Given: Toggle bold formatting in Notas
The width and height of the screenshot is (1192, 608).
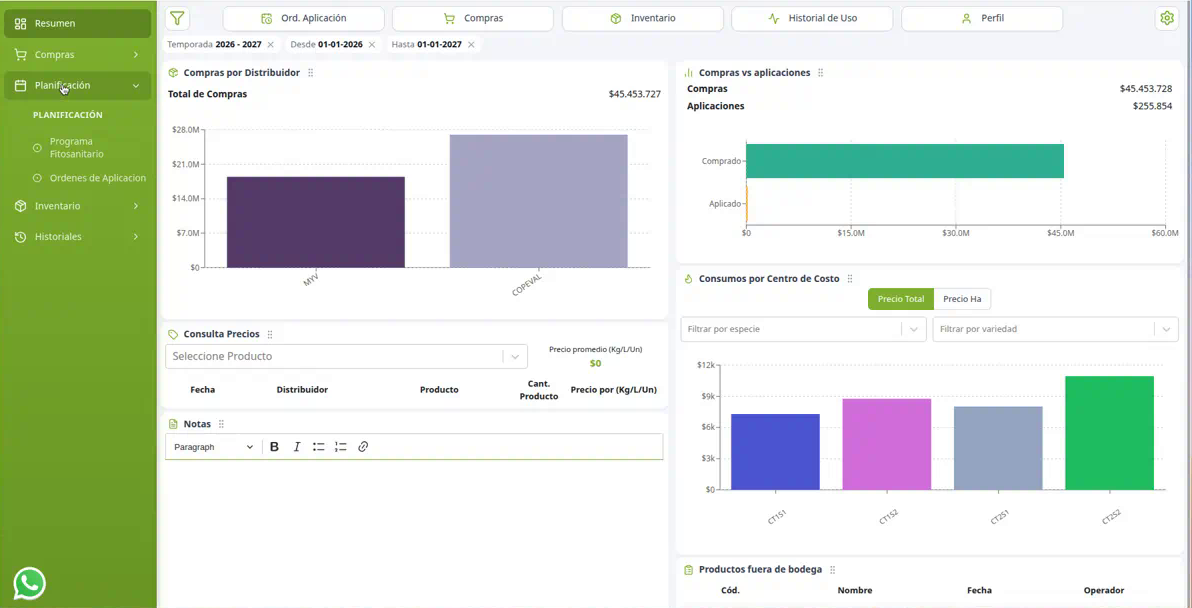Looking at the screenshot, I should click(x=274, y=447).
